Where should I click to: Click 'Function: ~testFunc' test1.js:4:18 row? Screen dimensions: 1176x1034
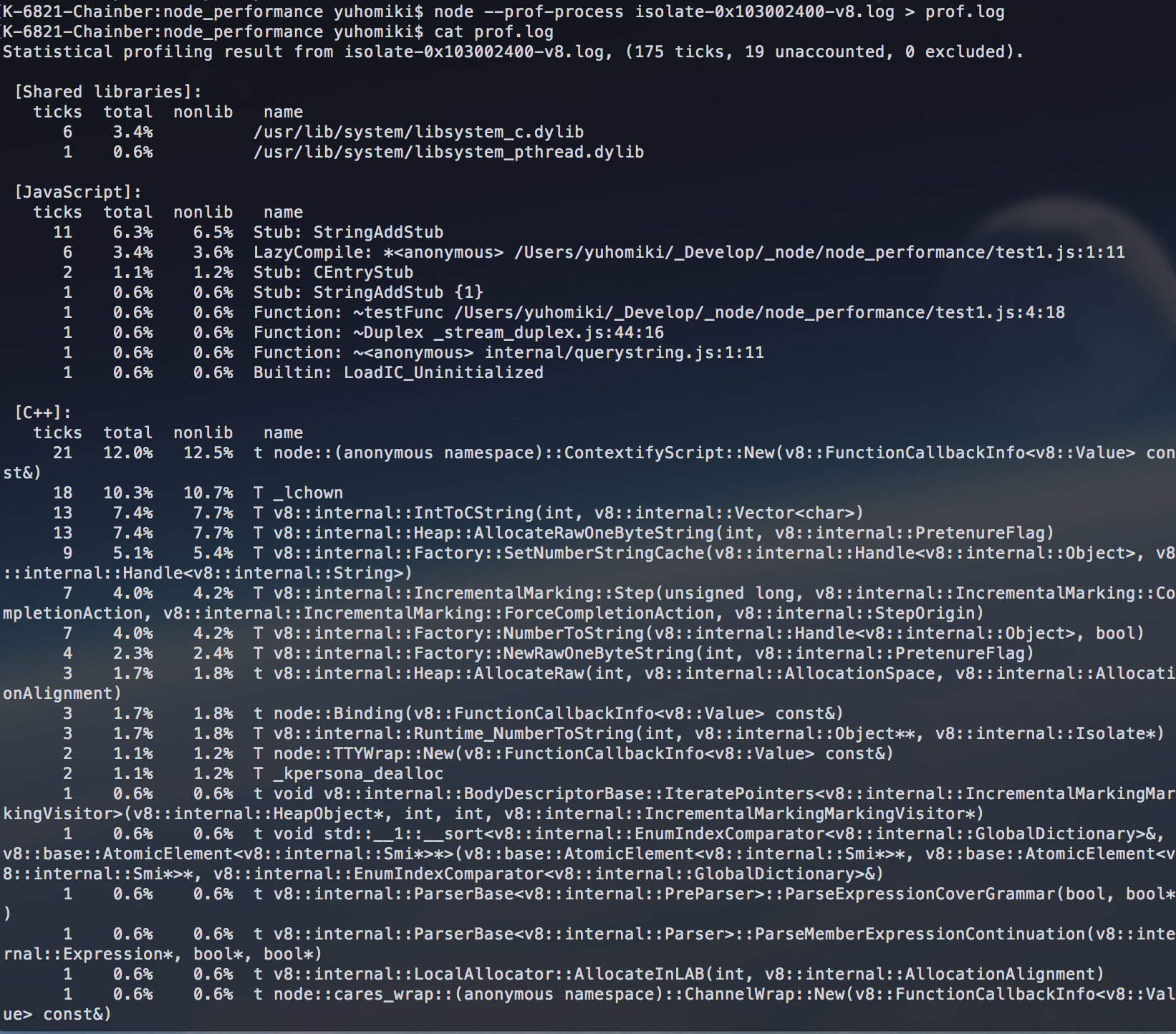point(563,313)
